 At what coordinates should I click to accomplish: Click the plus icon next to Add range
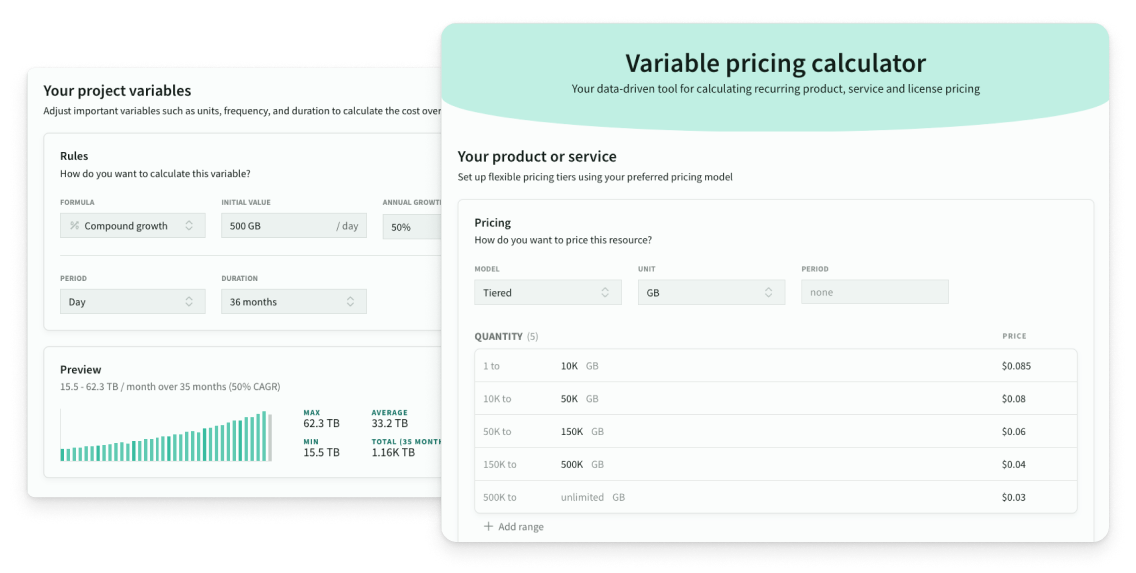[488, 526]
